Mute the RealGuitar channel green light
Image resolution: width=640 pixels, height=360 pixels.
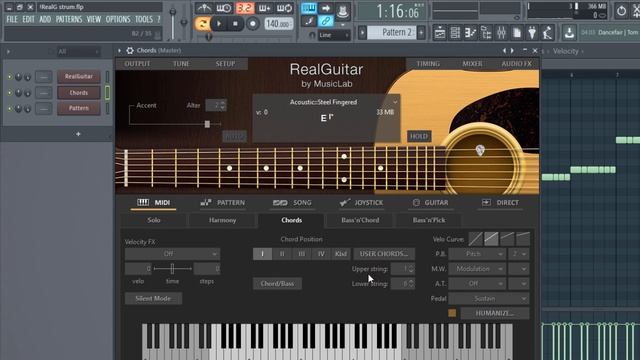[x=10, y=76]
